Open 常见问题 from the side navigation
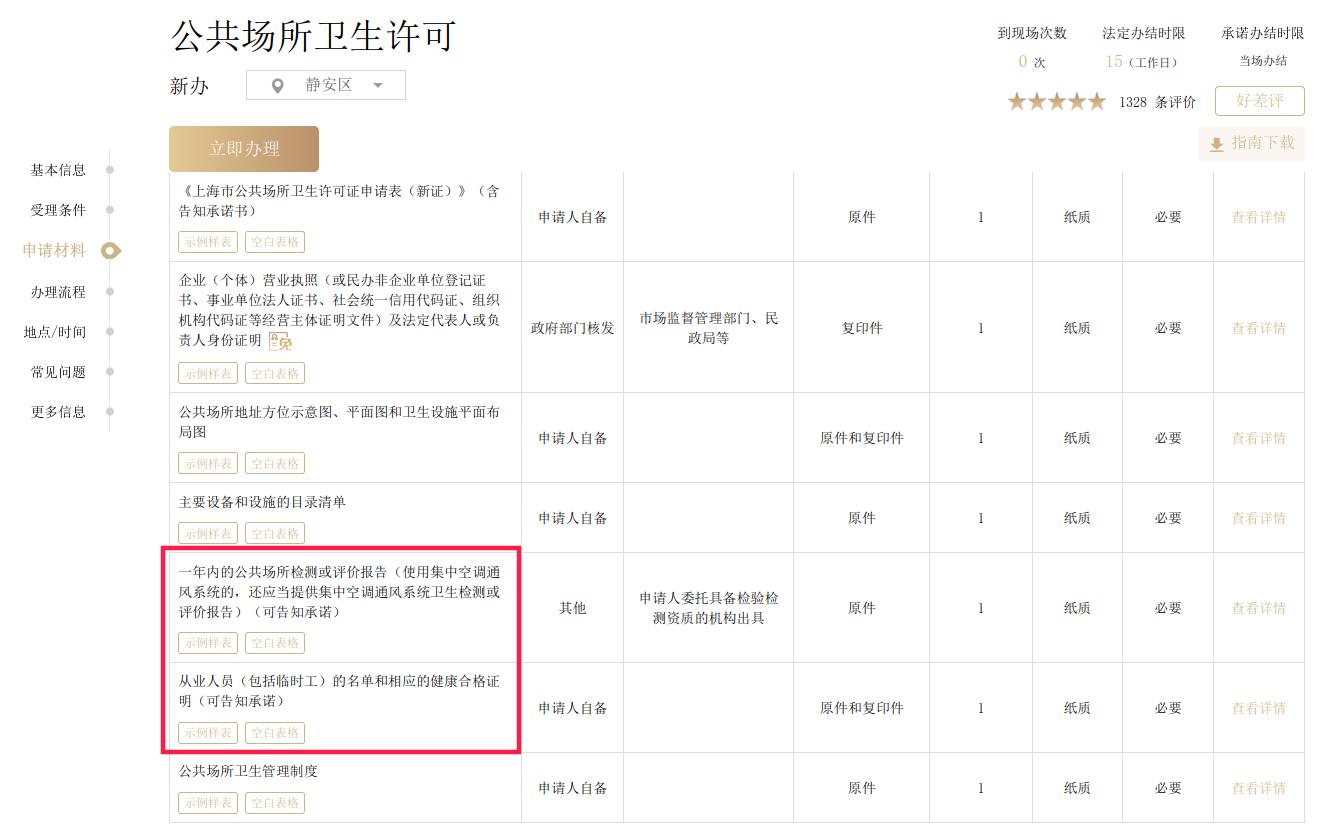Image resolution: width=1343 pixels, height=839 pixels. click(58, 372)
